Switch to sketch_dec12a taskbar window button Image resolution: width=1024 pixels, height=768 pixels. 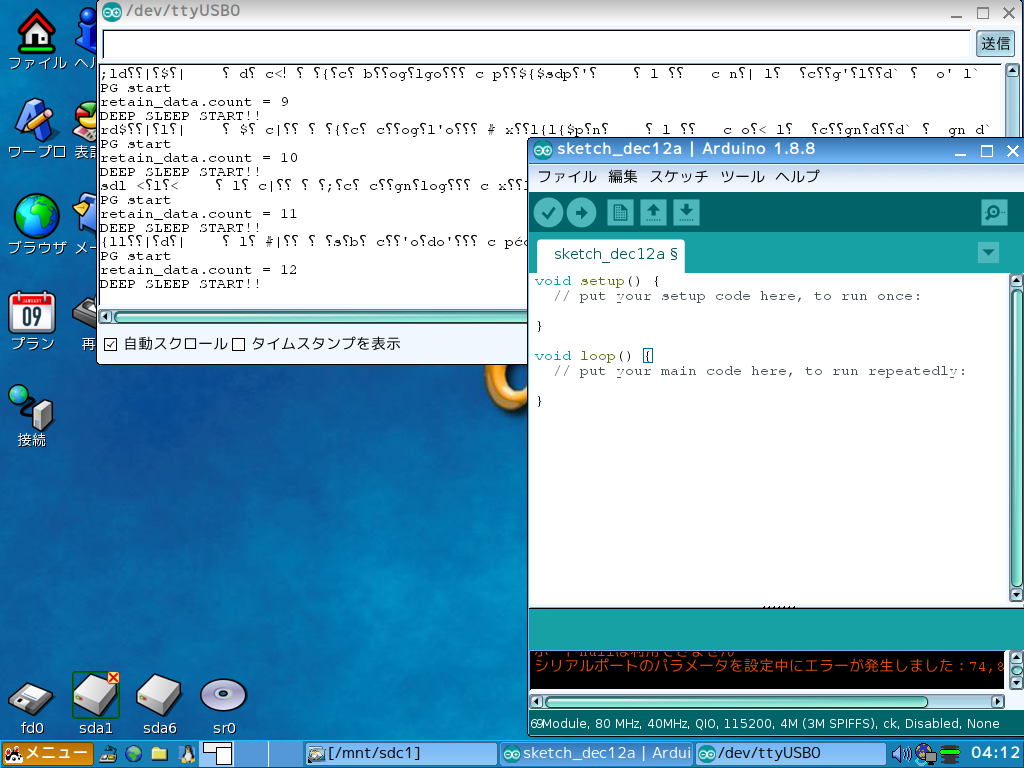point(596,754)
